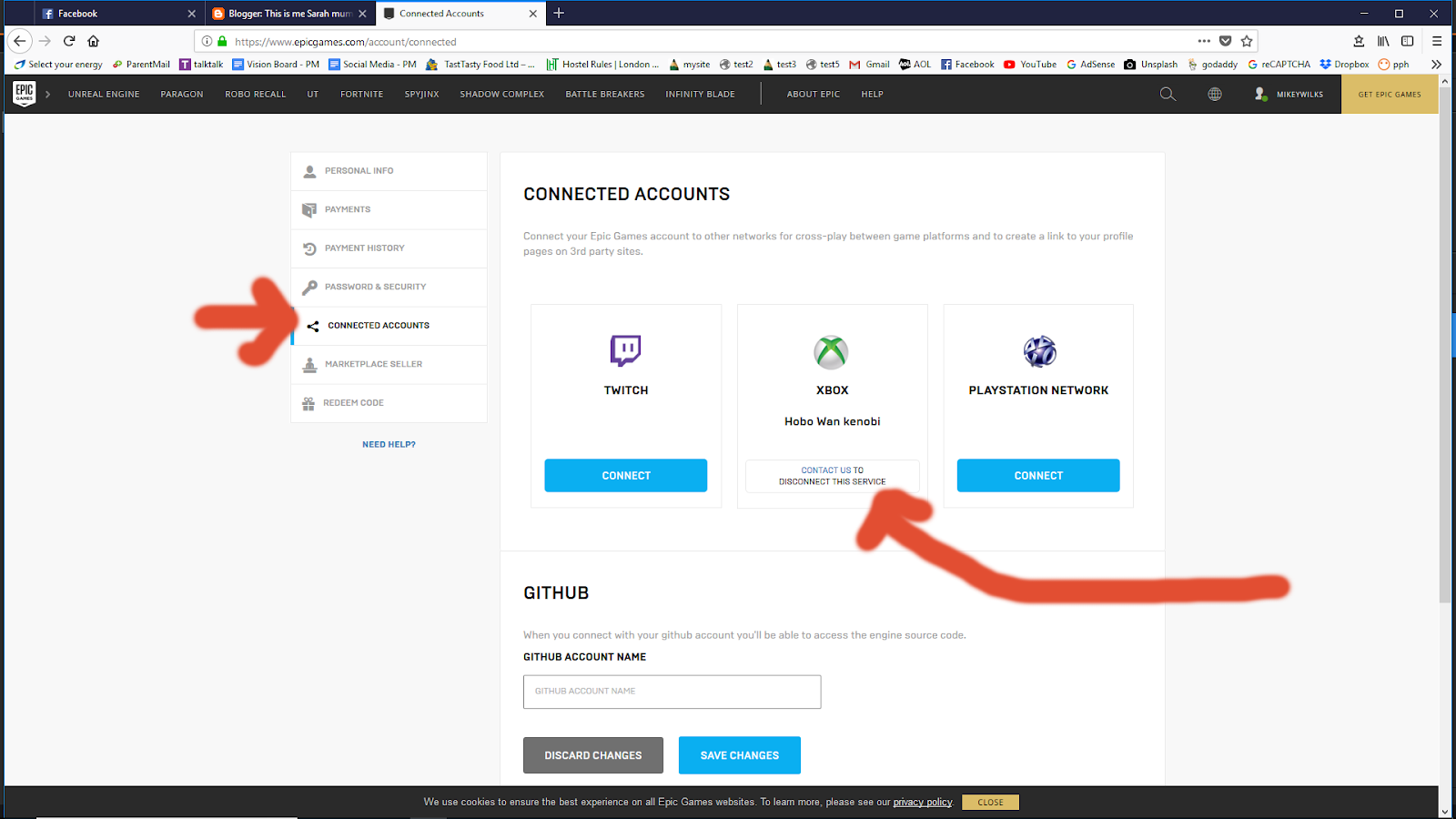
Task: Open About Epic in top navigation
Action: 814,94
